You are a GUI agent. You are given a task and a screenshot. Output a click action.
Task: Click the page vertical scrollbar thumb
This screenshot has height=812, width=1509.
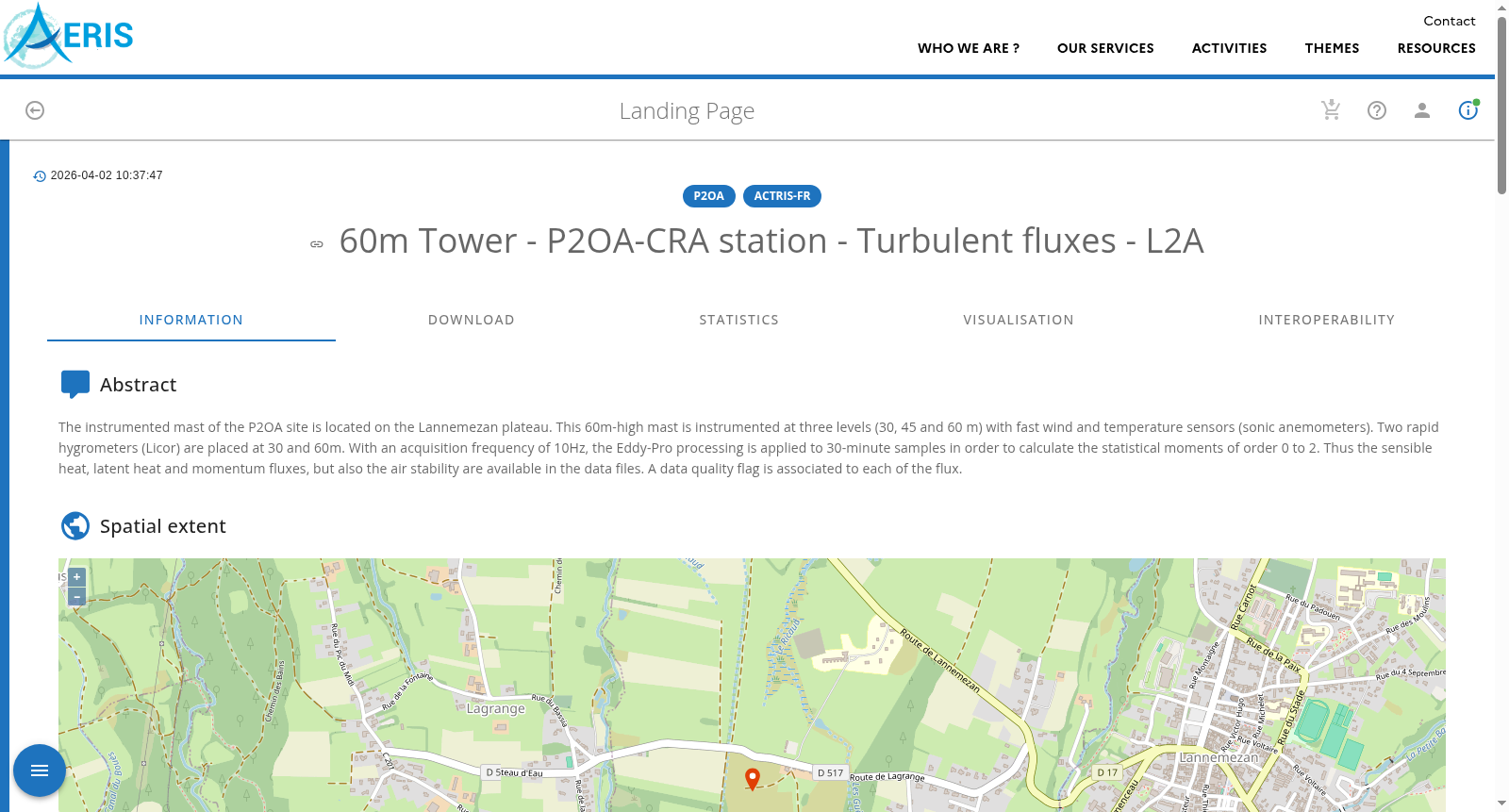[x=1501, y=106]
